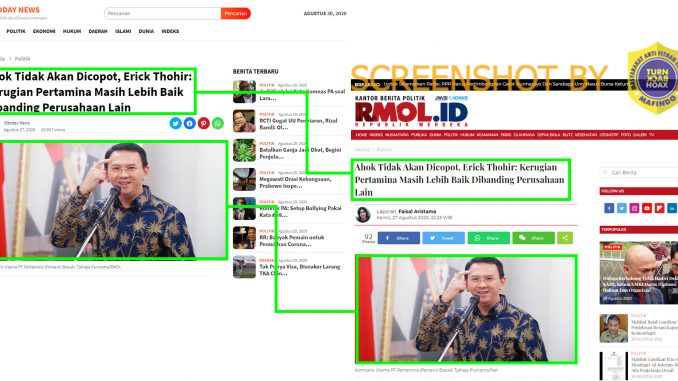Click thumbnail of Megawati Orasi news item
The height and width of the screenshot is (381, 678).
point(244,179)
